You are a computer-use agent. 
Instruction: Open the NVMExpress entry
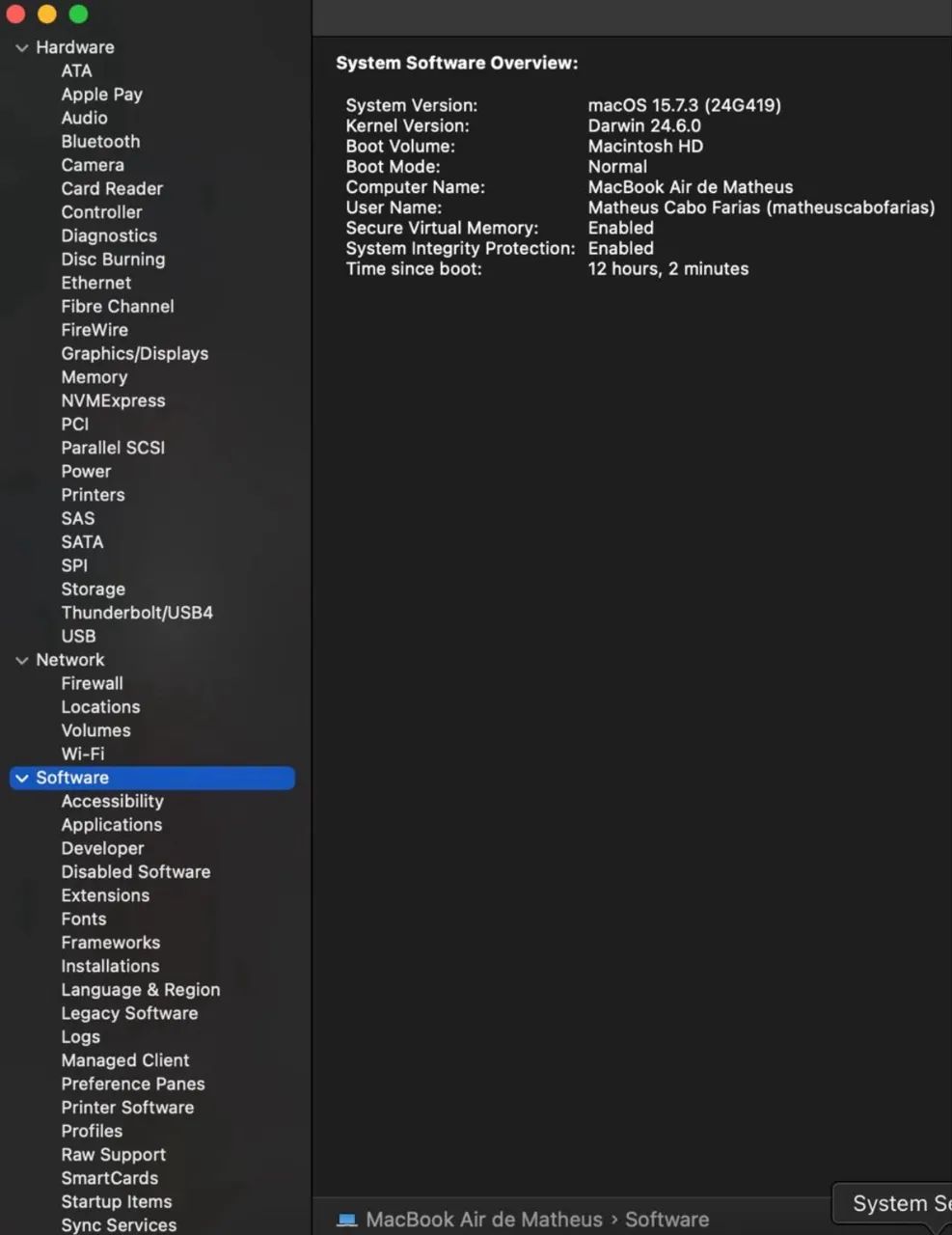113,400
